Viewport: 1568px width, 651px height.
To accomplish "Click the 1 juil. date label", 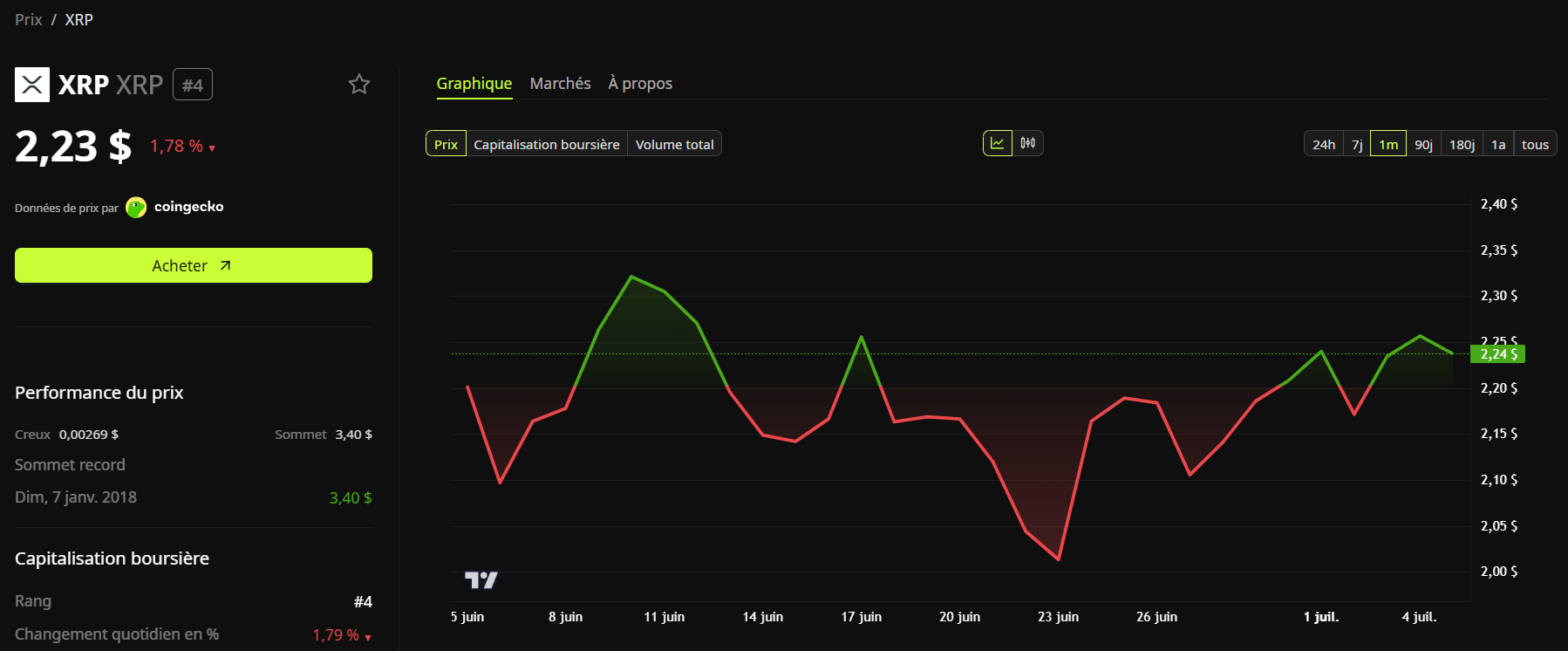I will (x=1321, y=617).
